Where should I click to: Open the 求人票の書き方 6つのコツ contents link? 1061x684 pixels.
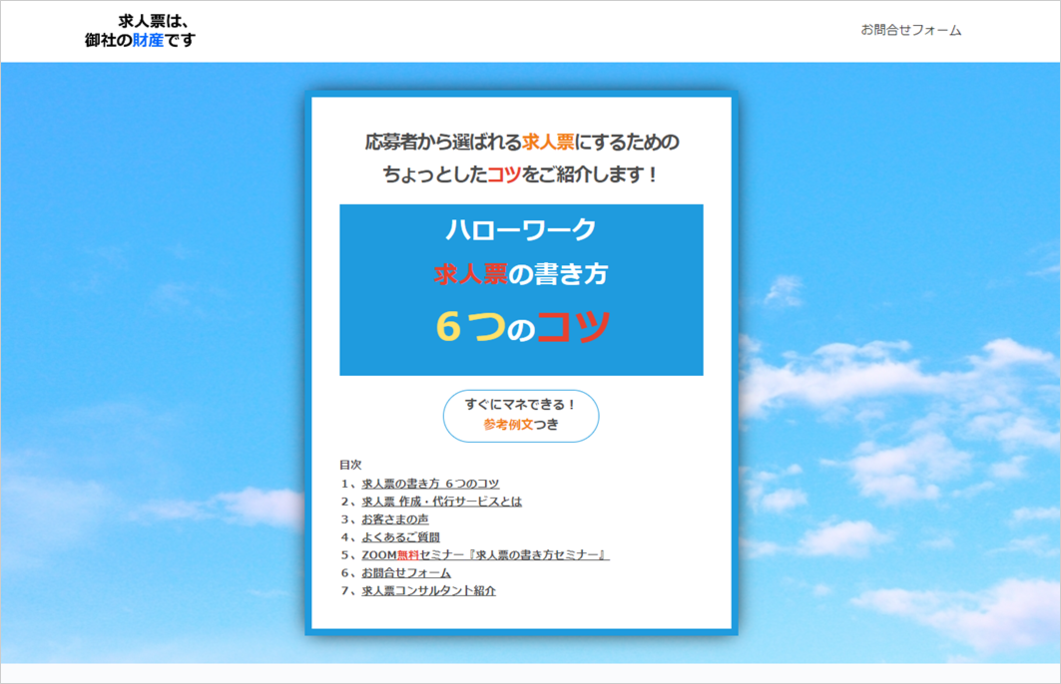[x=430, y=484]
